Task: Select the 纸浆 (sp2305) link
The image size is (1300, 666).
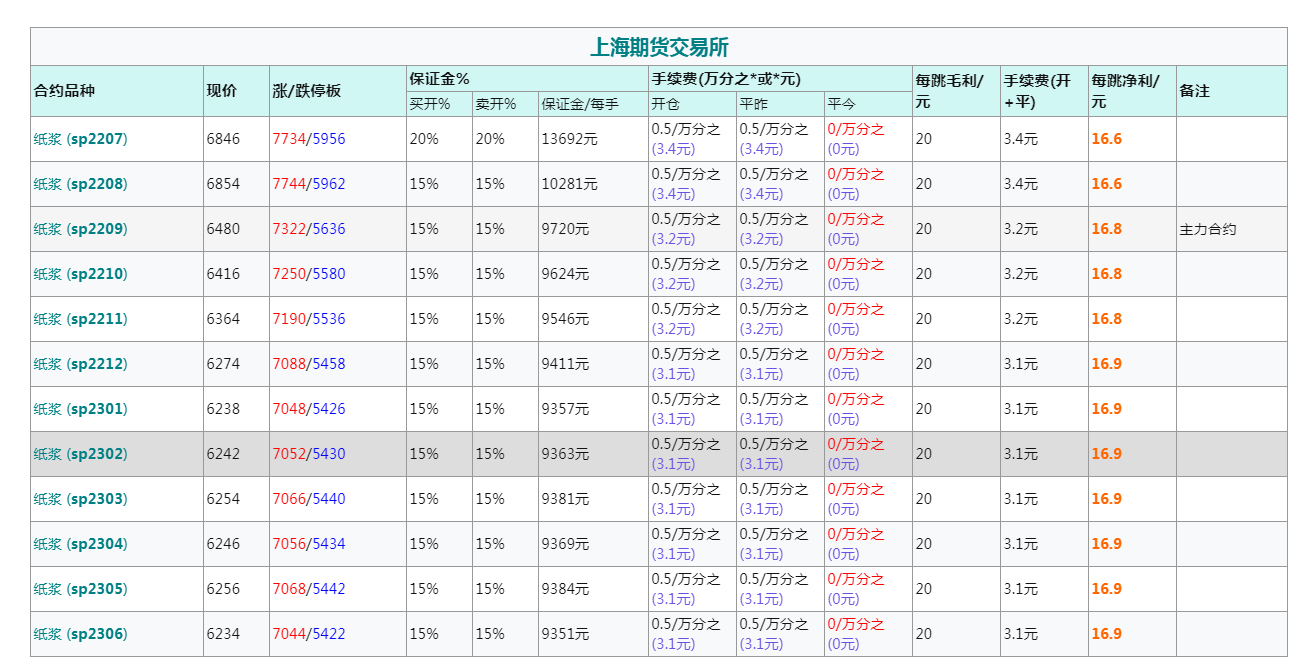Action: click(81, 589)
